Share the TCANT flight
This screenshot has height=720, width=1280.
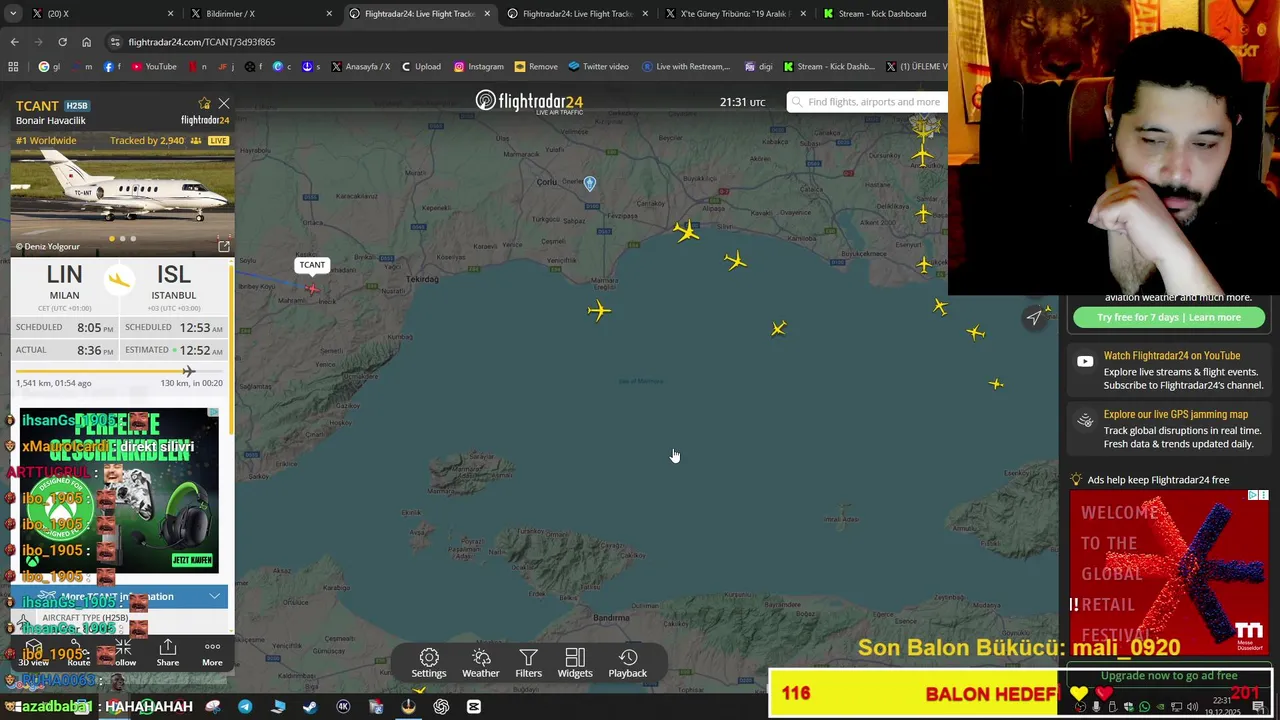[x=168, y=654]
